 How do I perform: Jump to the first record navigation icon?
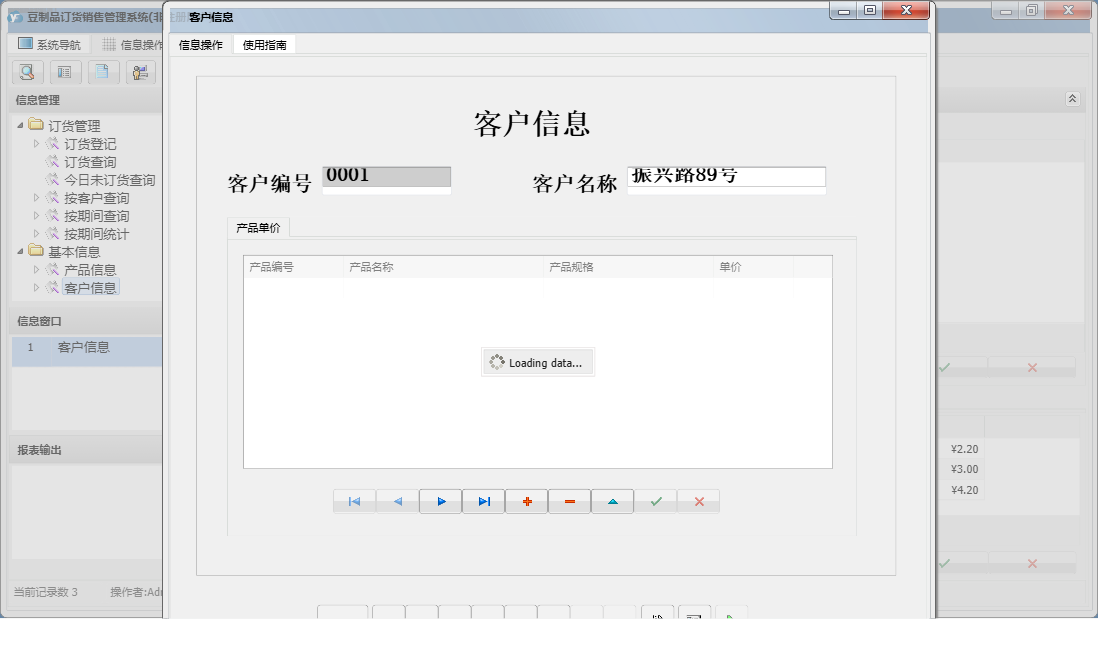[354, 501]
